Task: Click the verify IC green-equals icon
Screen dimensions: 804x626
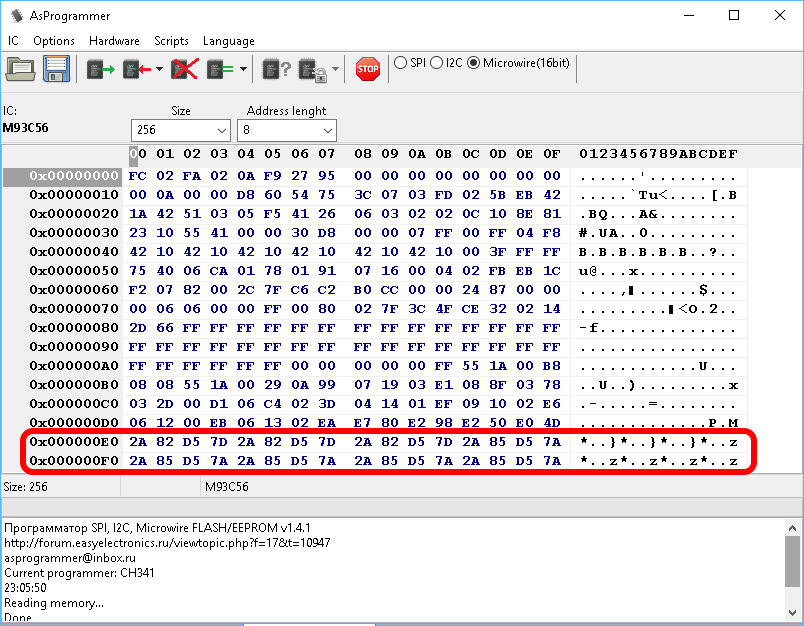Action: (220, 68)
